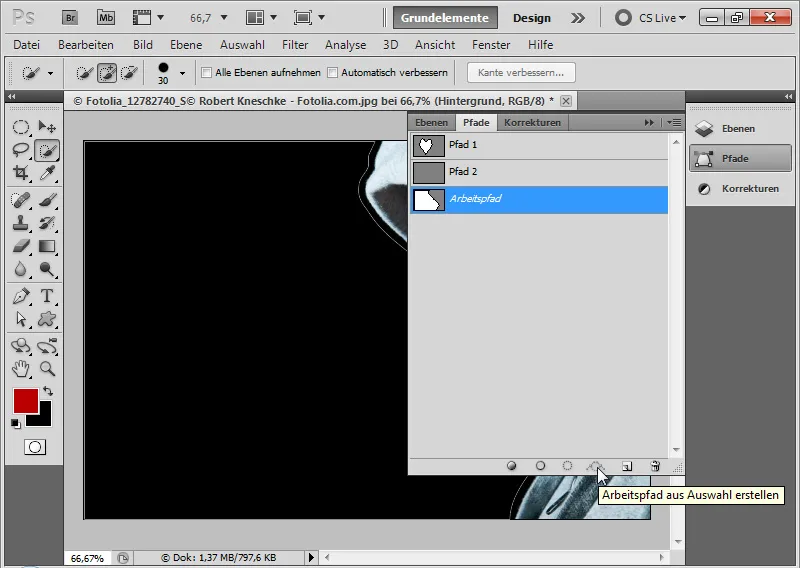Open the Bearbeiten menu

tap(86, 45)
